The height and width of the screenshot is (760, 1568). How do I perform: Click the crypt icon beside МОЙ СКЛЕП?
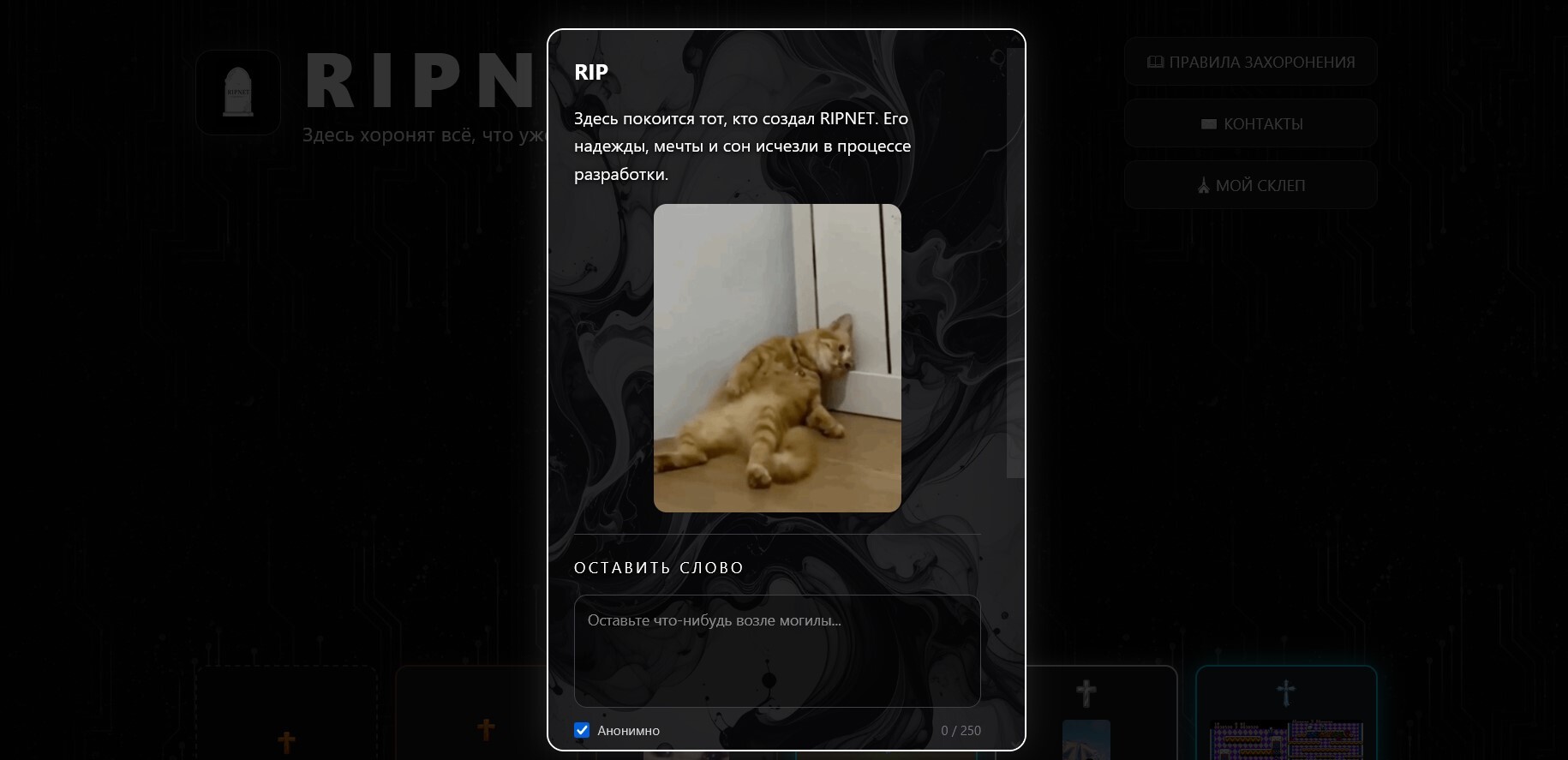(1203, 185)
